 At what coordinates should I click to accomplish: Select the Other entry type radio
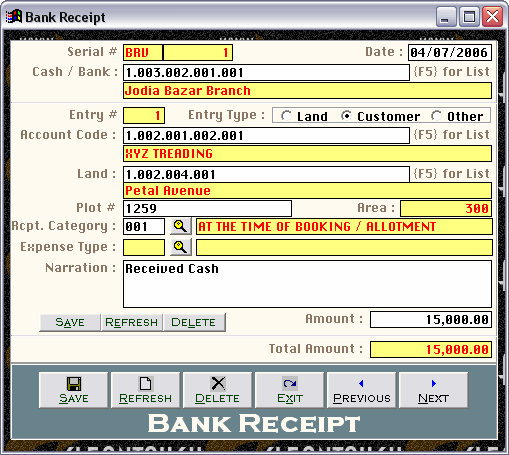tap(436, 116)
